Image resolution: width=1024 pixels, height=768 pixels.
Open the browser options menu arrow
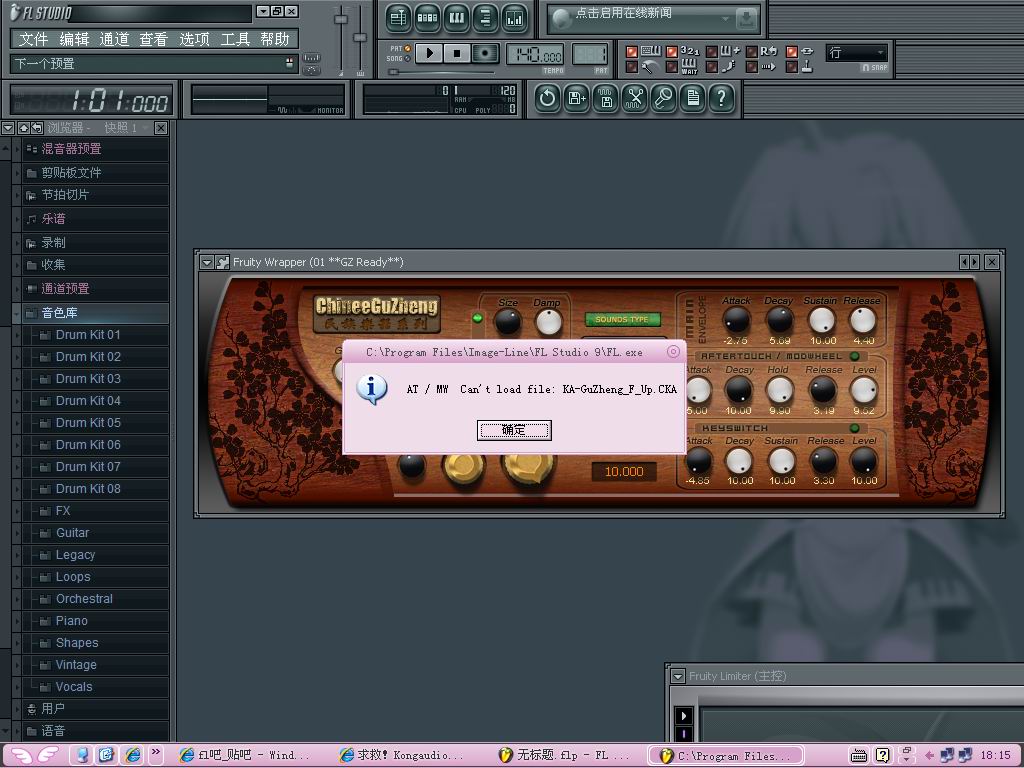coord(8,128)
